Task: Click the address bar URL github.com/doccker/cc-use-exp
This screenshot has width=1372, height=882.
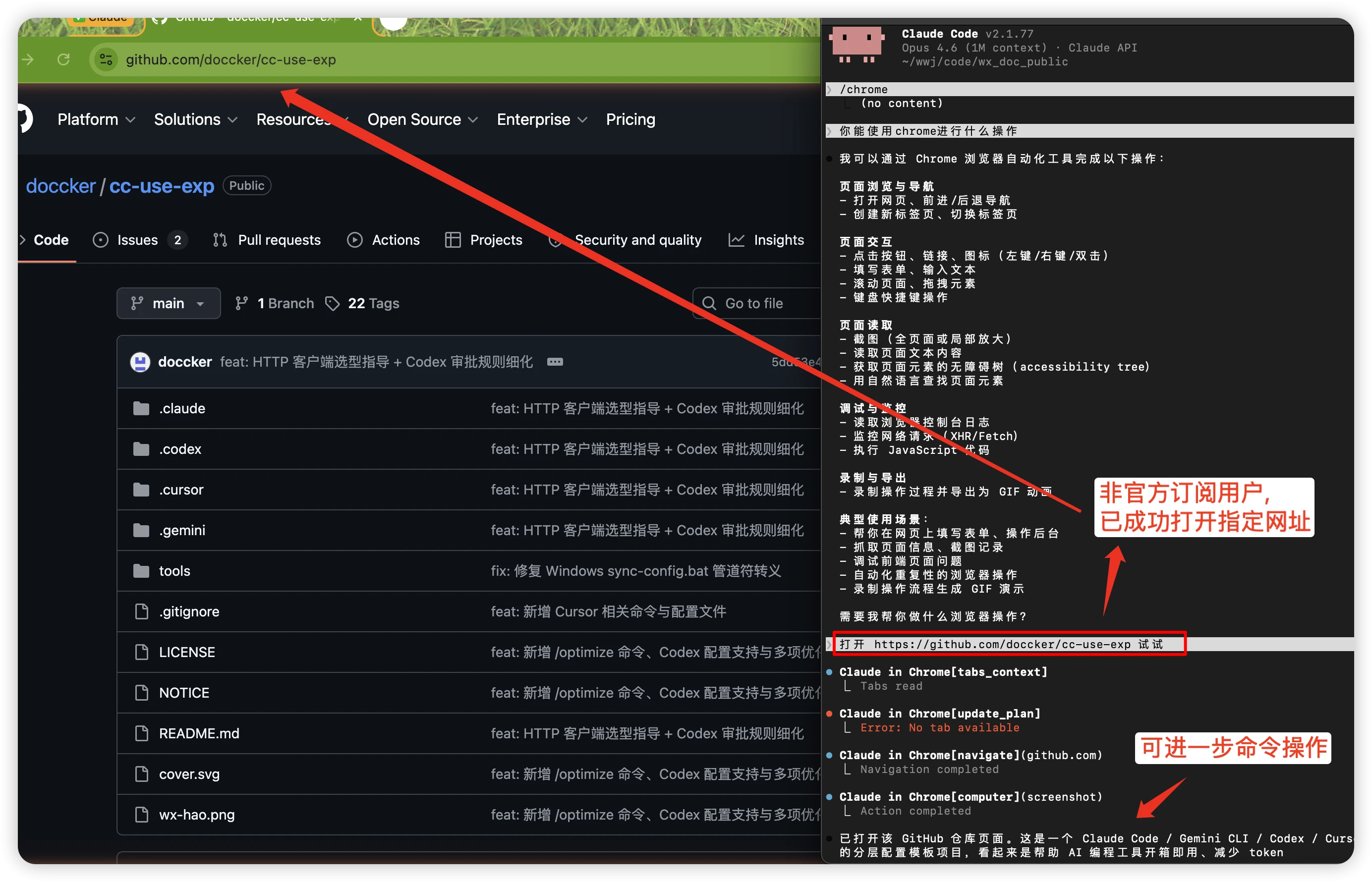Action: 231,59
